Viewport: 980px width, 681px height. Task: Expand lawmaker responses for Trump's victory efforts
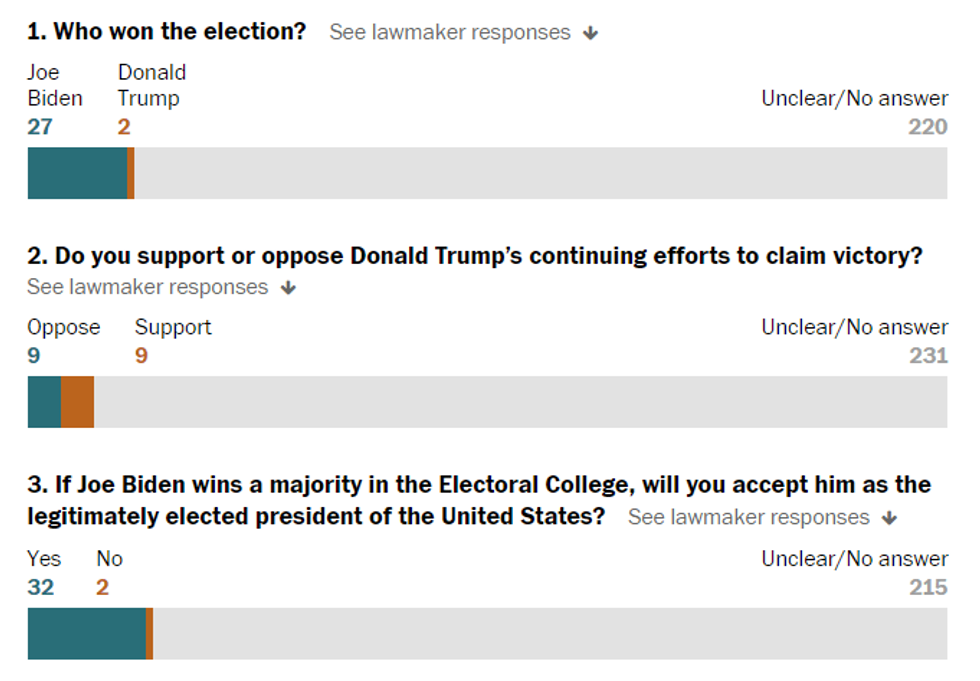[148, 288]
